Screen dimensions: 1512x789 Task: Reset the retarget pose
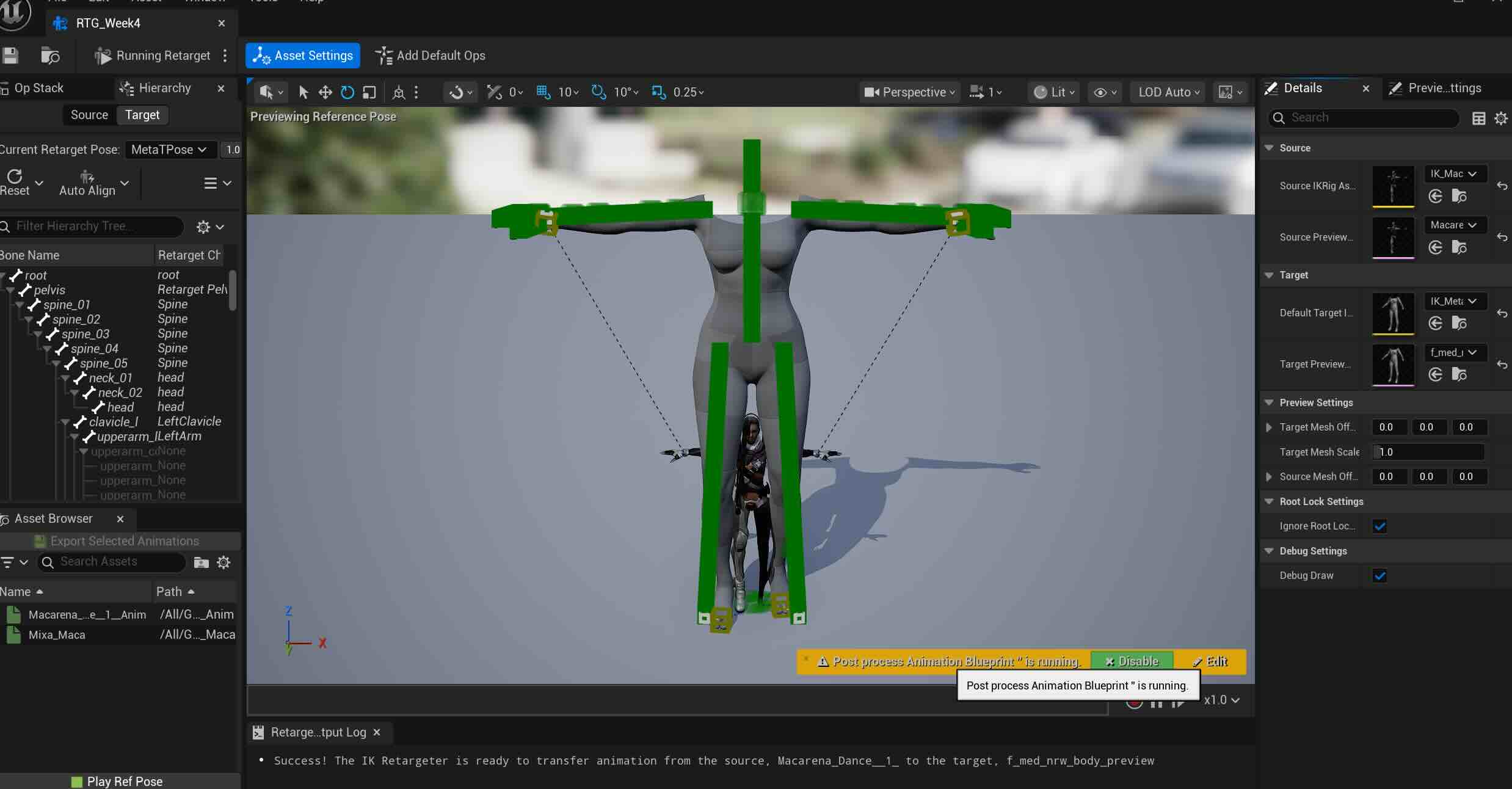coord(15,183)
